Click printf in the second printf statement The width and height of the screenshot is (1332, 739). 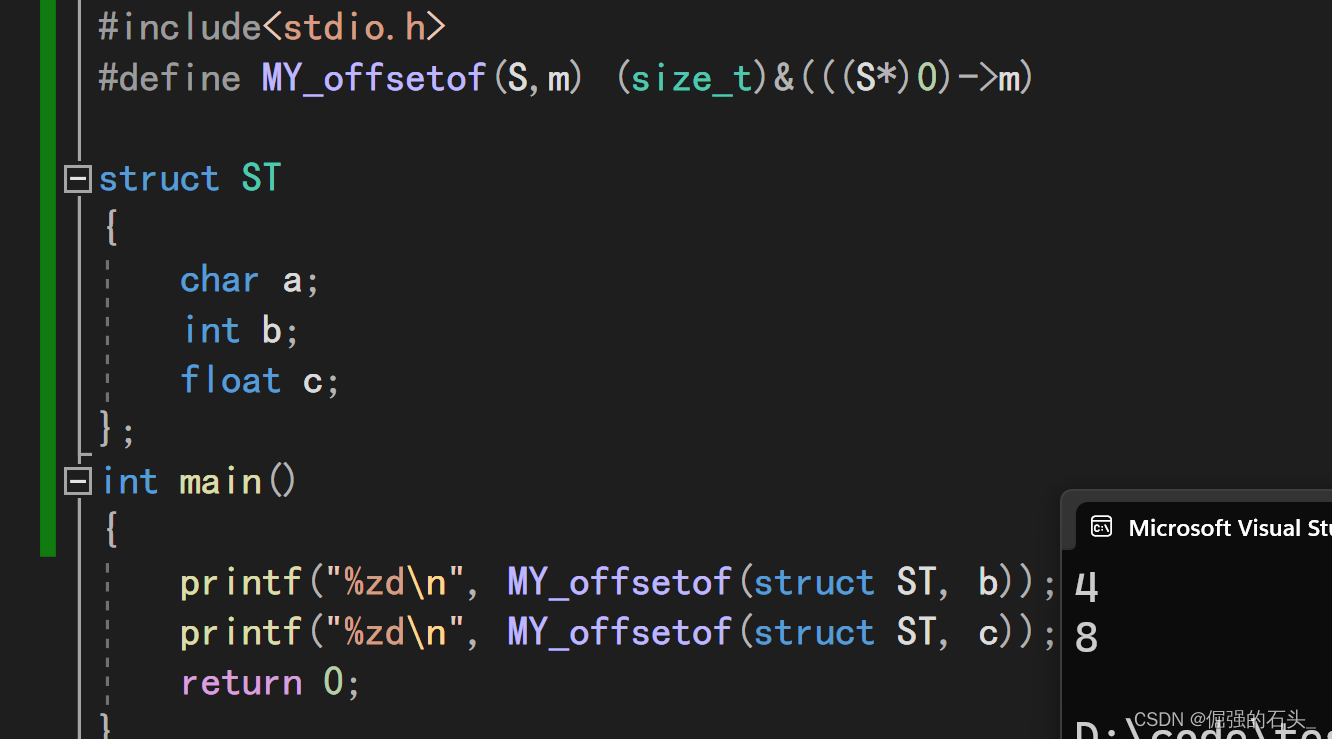point(240,633)
